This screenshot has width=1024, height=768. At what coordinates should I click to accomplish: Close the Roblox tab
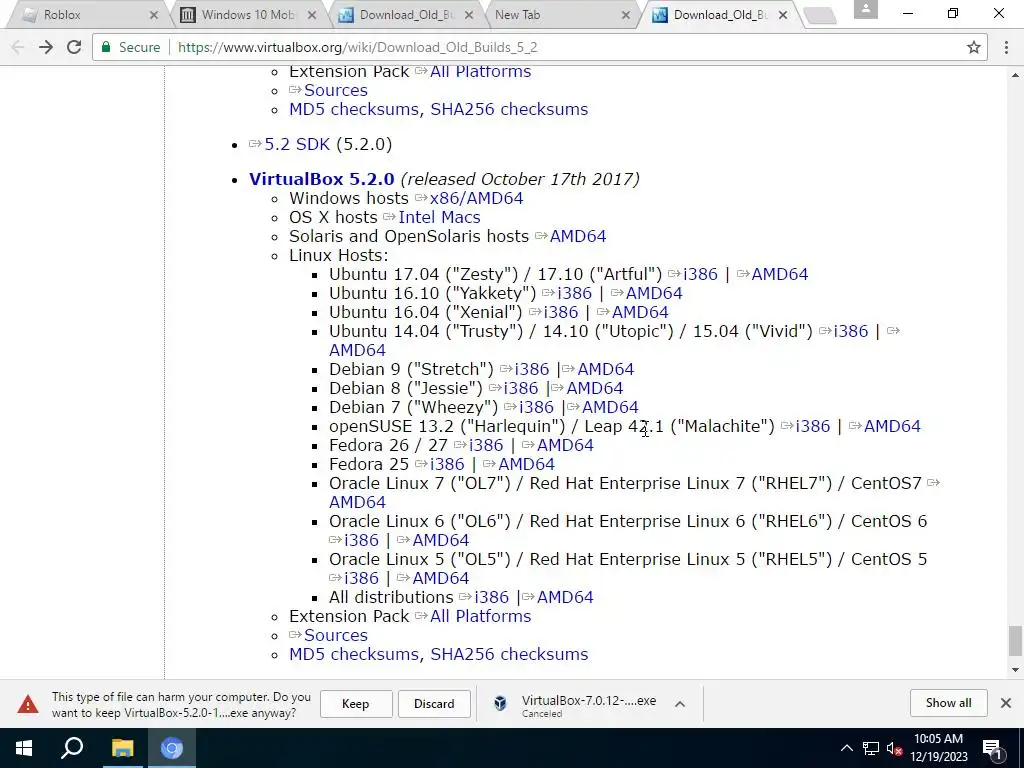coord(153,14)
